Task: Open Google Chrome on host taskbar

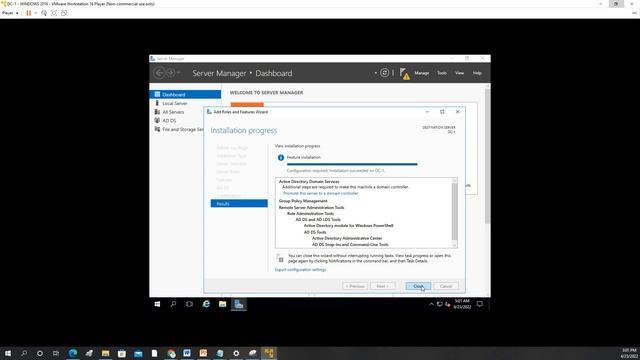Action: coord(171,353)
